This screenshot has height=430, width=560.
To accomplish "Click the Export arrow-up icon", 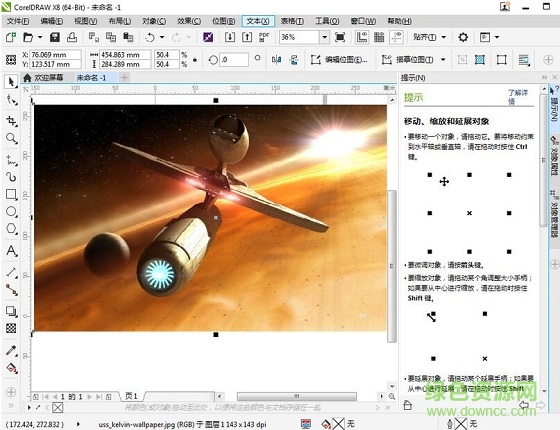I will [247, 37].
